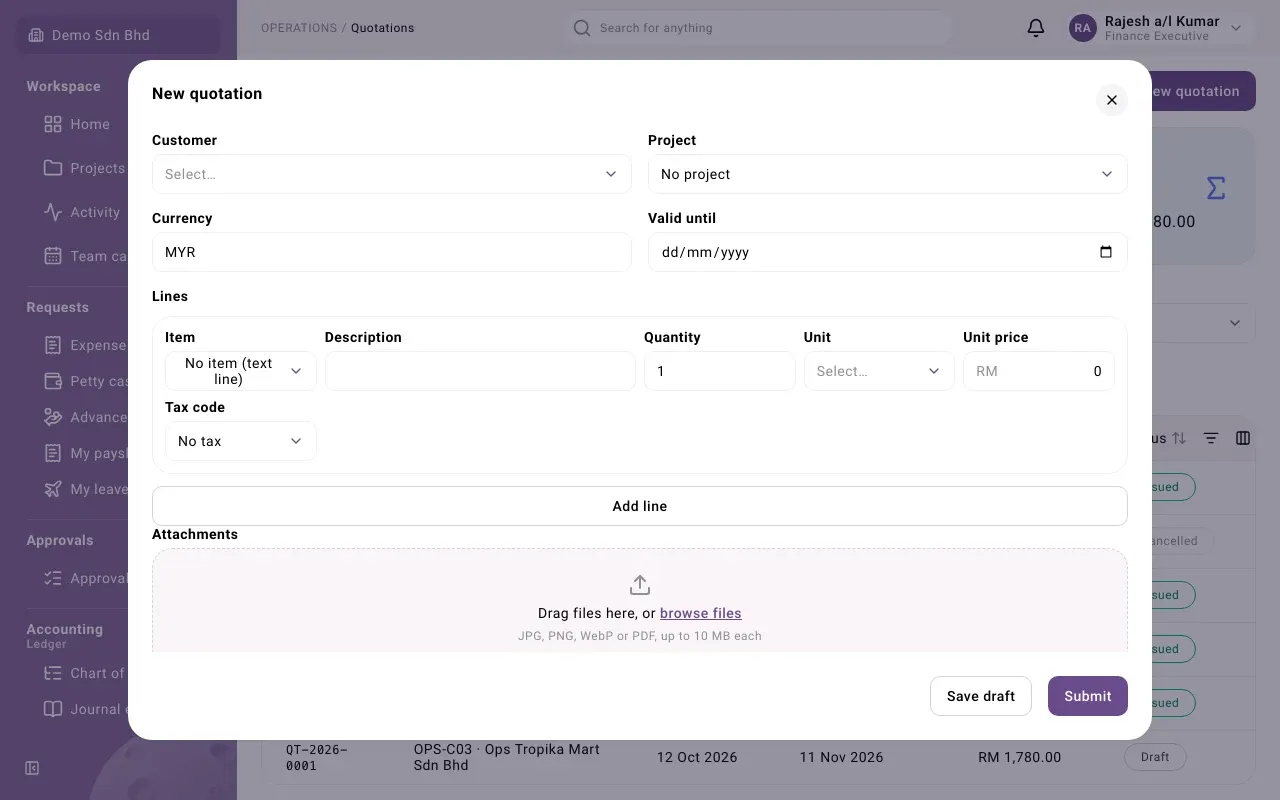Click the Home sidebar icon
The height and width of the screenshot is (800, 1280).
[53, 124]
